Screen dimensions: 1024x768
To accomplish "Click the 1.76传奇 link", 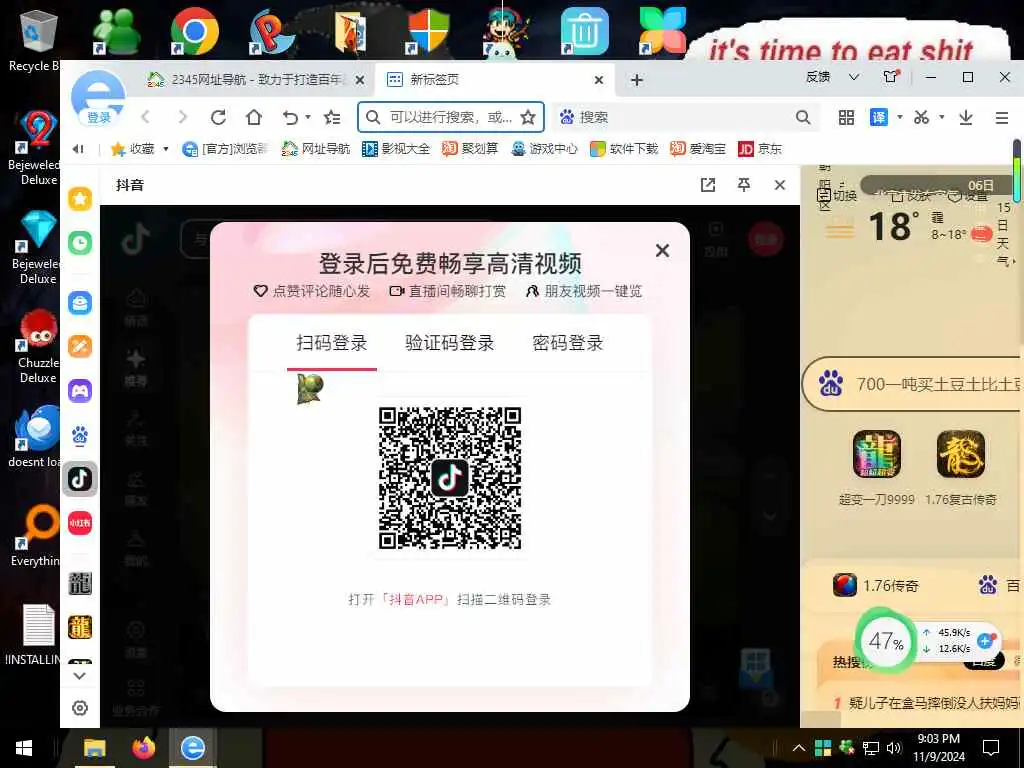I will [876, 585].
